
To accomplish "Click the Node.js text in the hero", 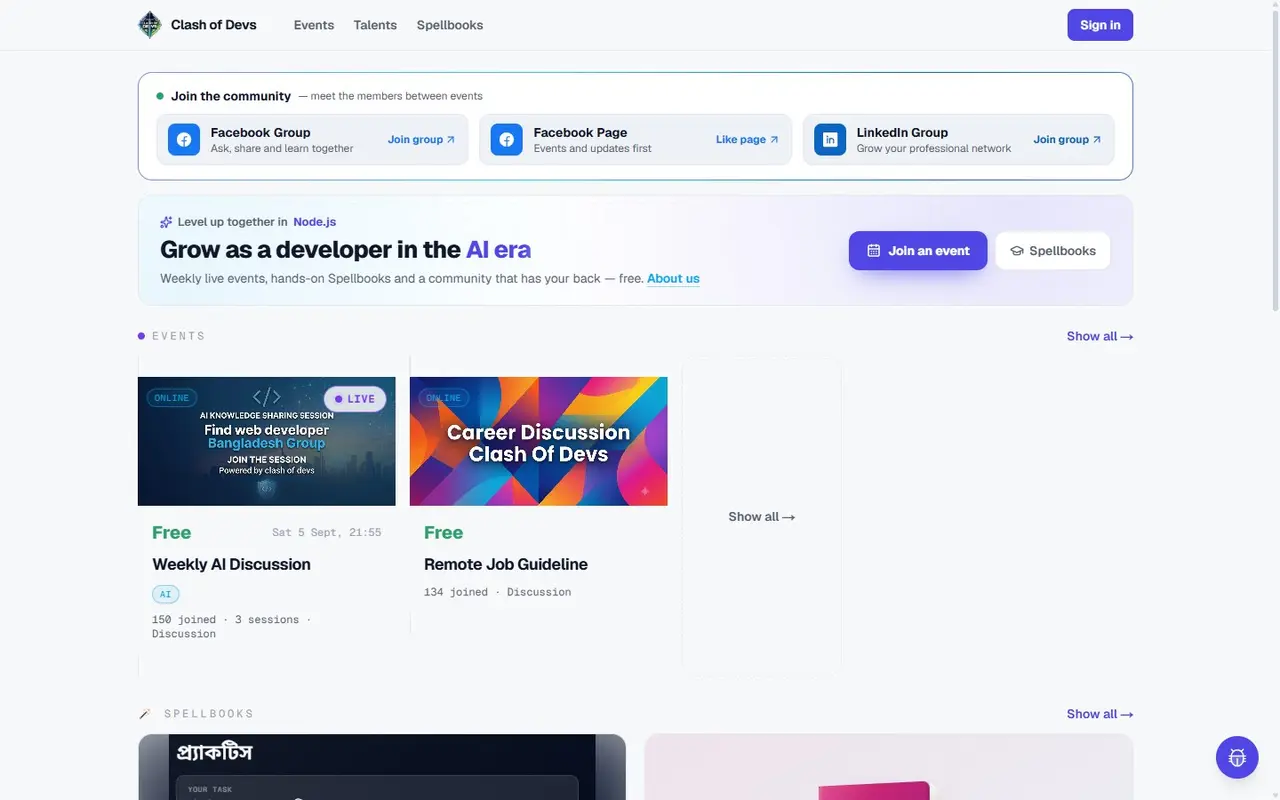I will click(x=315, y=222).
